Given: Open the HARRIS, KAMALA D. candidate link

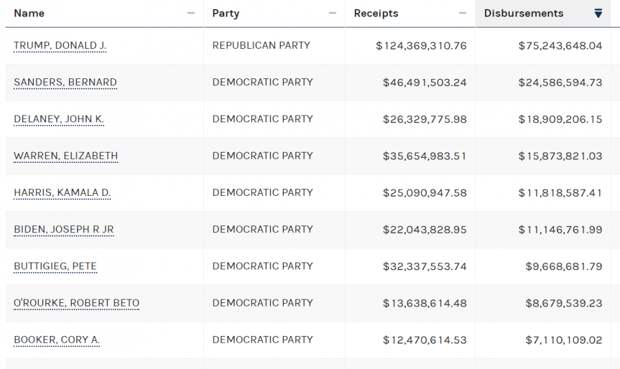Looking at the screenshot, I should point(62,193).
